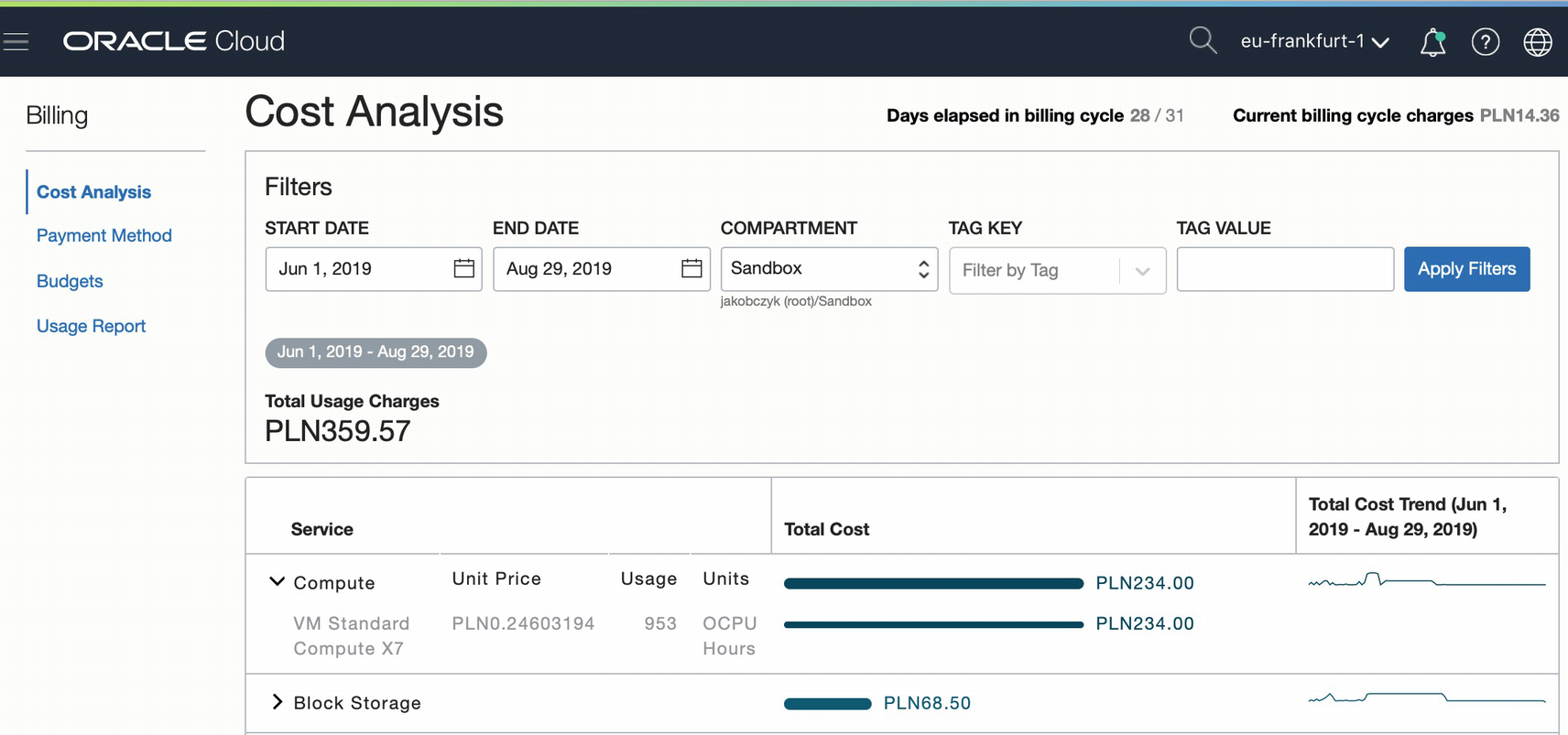The height and width of the screenshot is (735, 1568).
Task: Expand the Block Storage service row
Action: coord(277,702)
